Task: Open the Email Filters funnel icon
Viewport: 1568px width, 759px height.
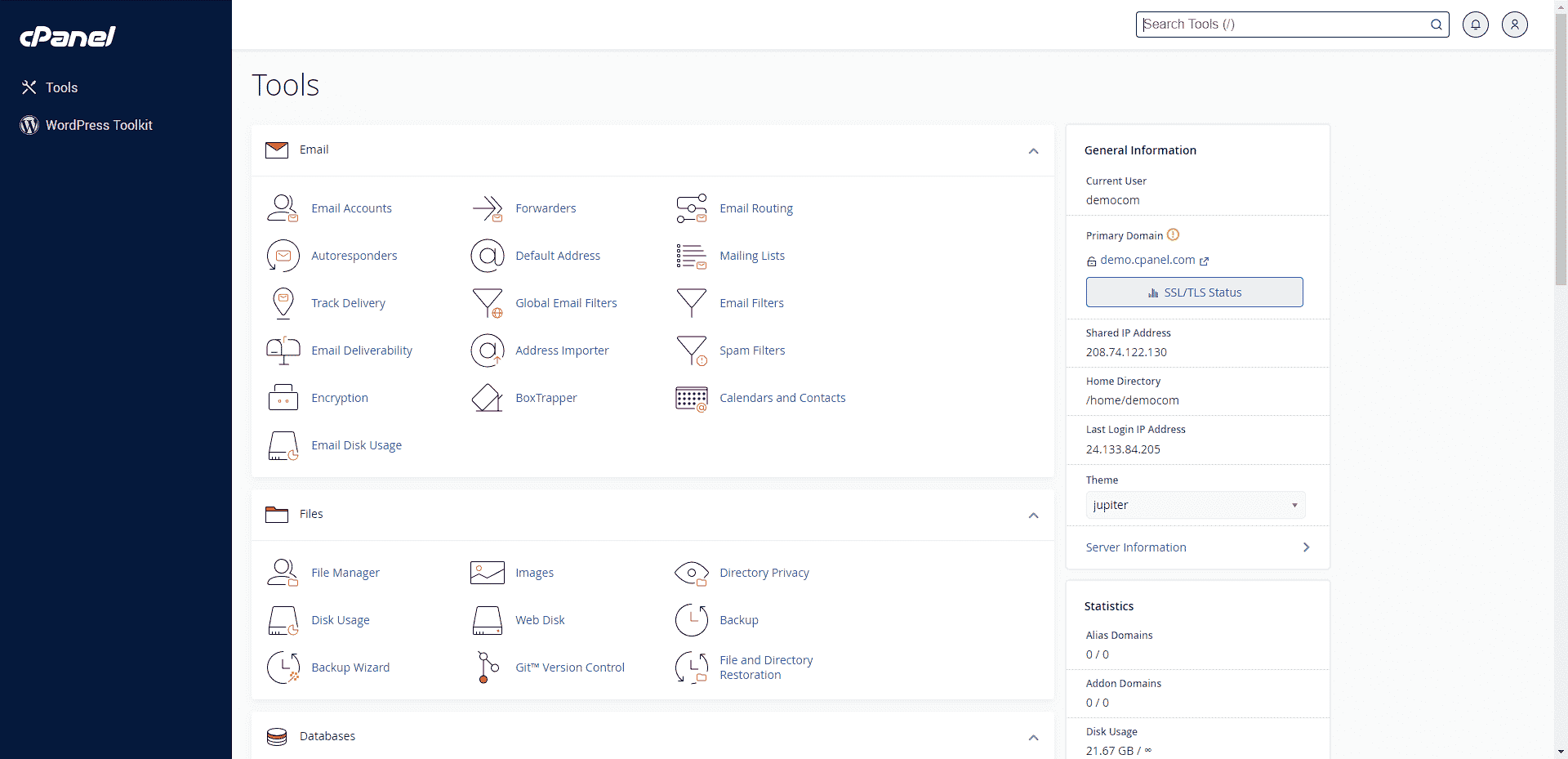Action: pos(692,303)
